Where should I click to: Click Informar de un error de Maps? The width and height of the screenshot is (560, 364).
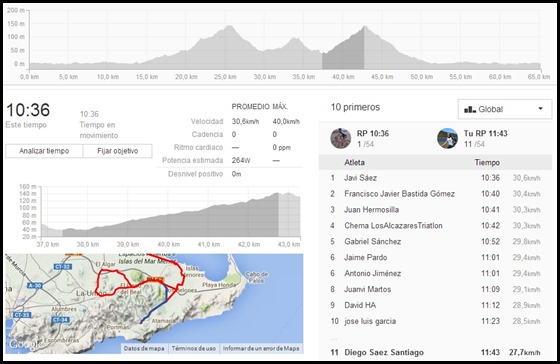[x=261, y=348]
